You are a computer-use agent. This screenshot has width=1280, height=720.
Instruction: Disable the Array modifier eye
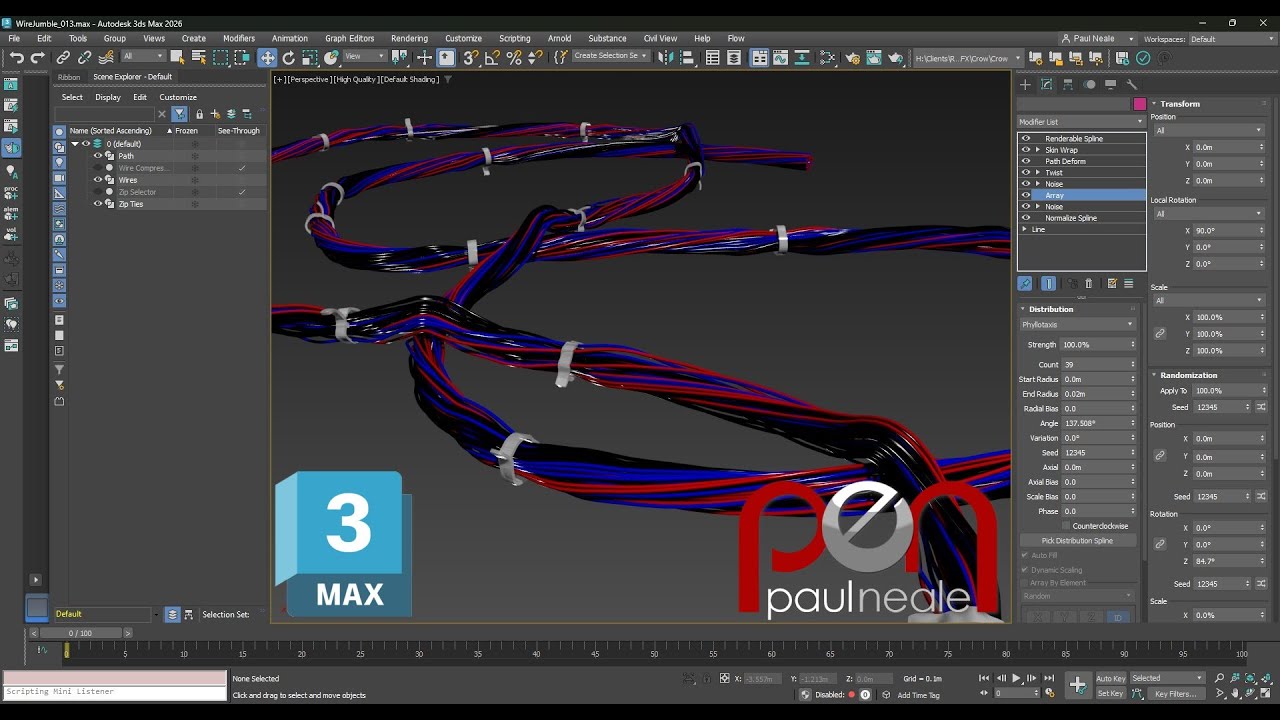click(x=1026, y=195)
